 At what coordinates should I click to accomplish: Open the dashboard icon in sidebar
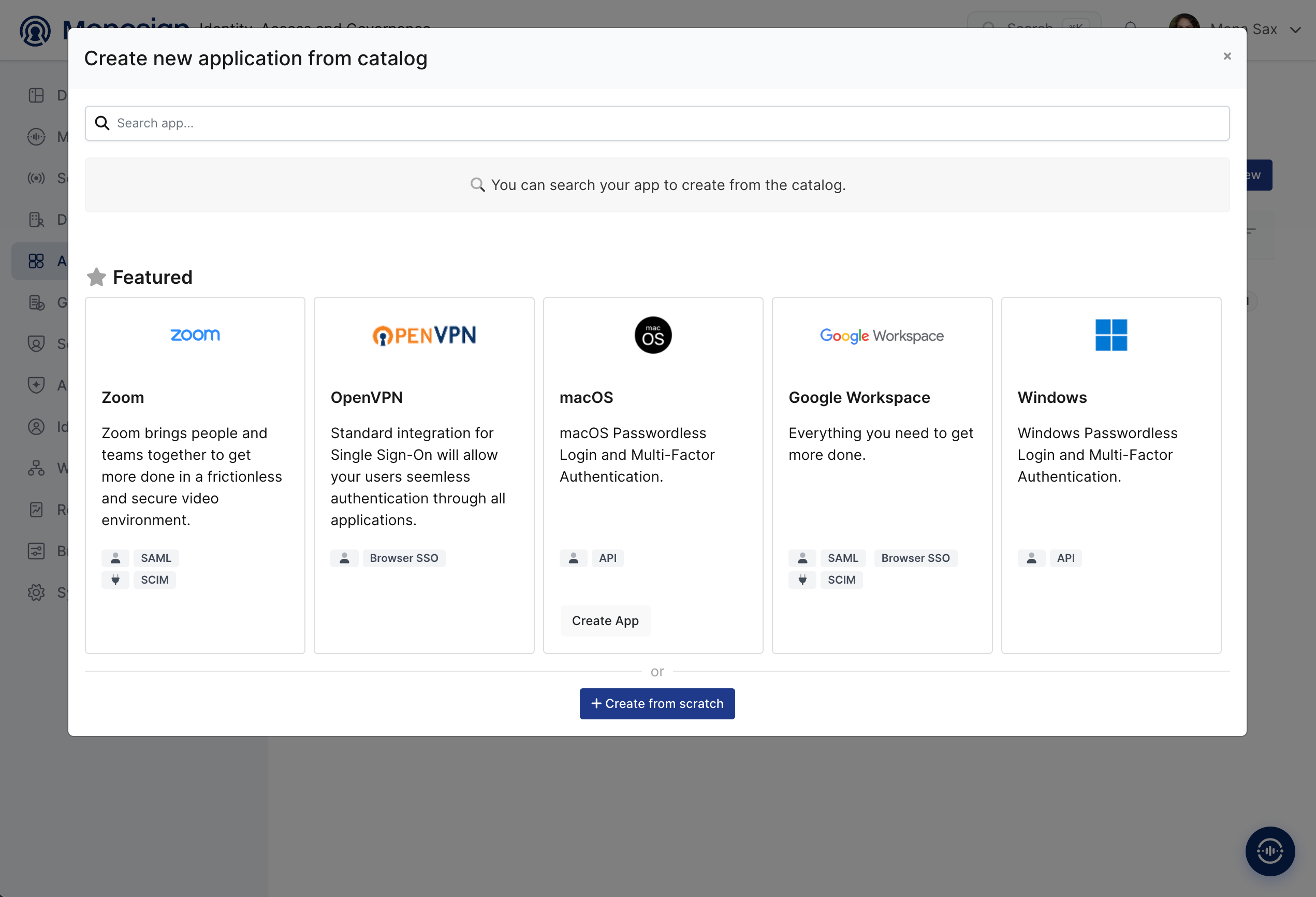36,95
